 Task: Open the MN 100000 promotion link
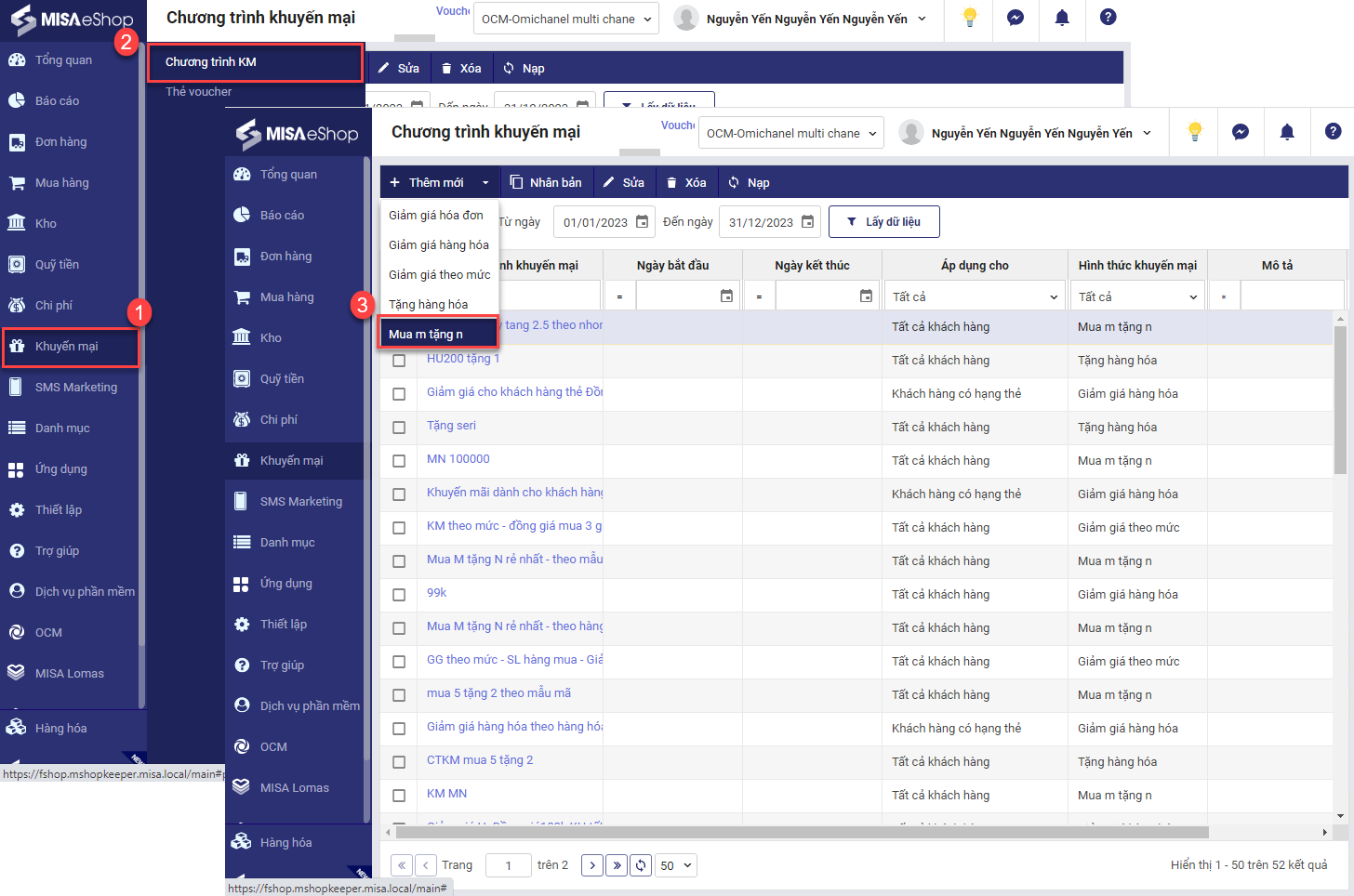pyautogui.click(x=458, y=459)
